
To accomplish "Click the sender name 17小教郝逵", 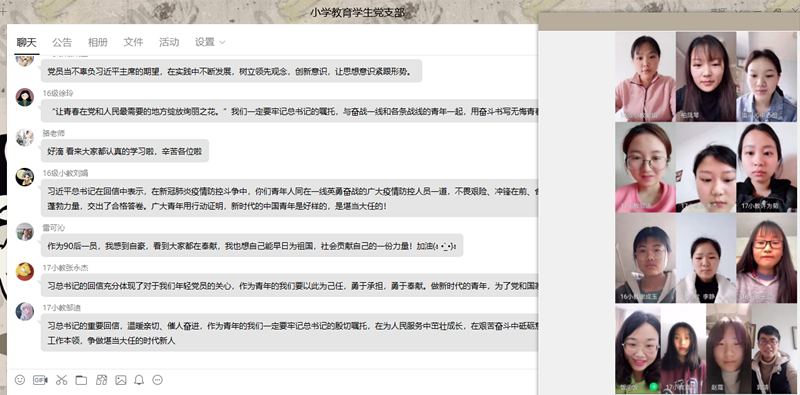I will point(62,307).
